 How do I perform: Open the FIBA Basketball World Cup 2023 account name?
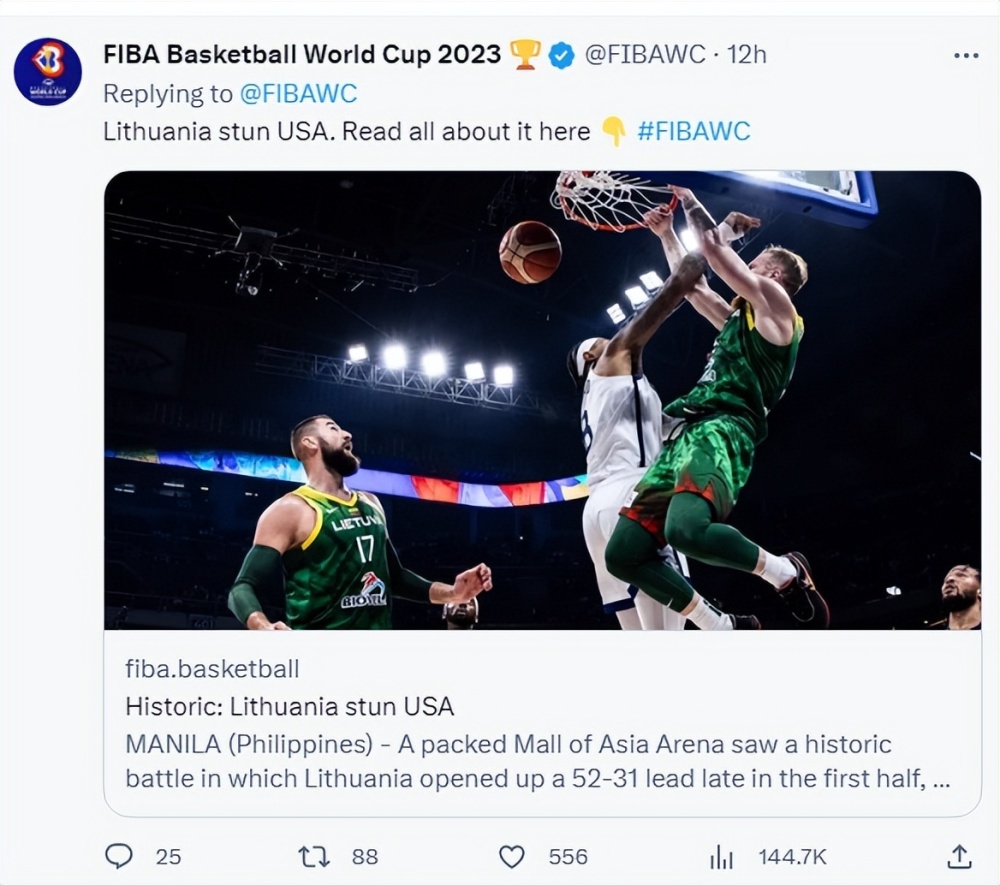click(x=301, y=54)
